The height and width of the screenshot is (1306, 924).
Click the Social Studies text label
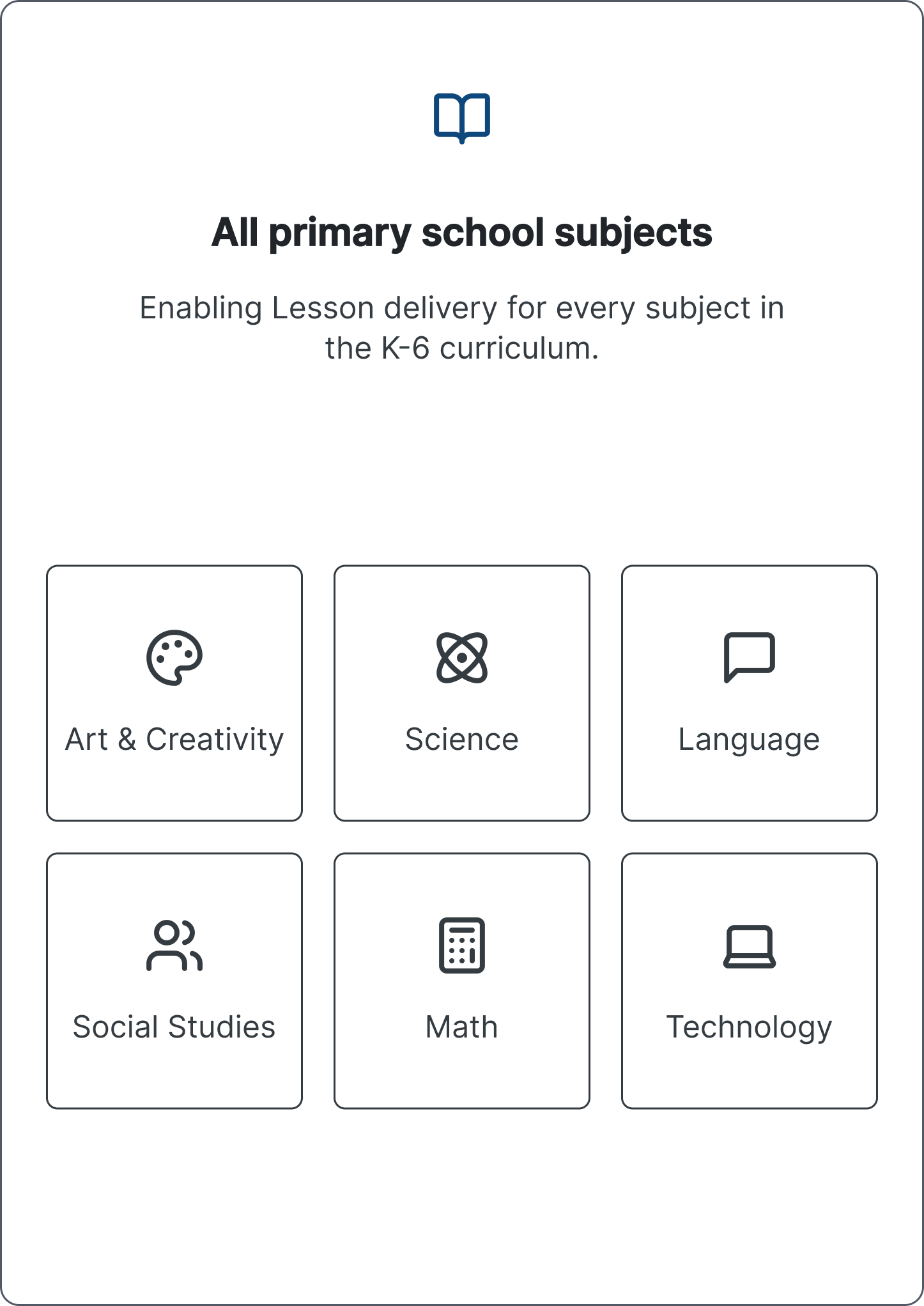point(174,1027)
